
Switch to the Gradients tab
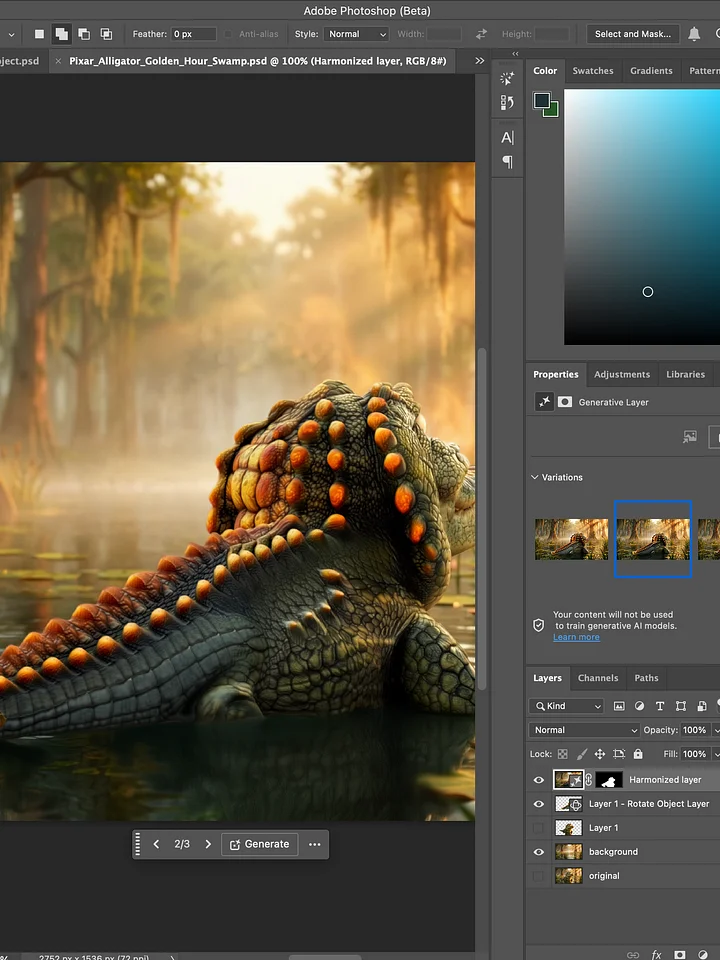tap(651, 70)
